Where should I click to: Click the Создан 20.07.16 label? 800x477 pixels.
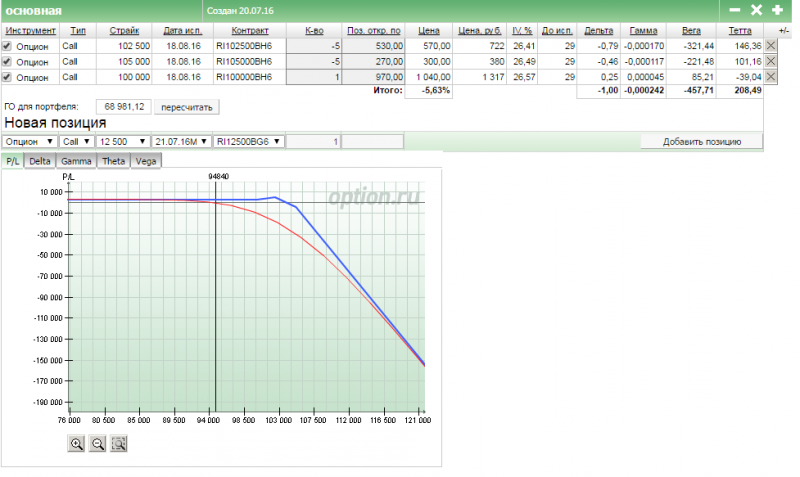(x=240, y=11)
